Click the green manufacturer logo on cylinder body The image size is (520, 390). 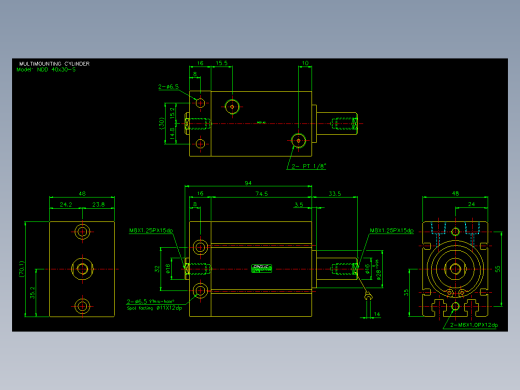pyautogui.click(x=261, y=268)
